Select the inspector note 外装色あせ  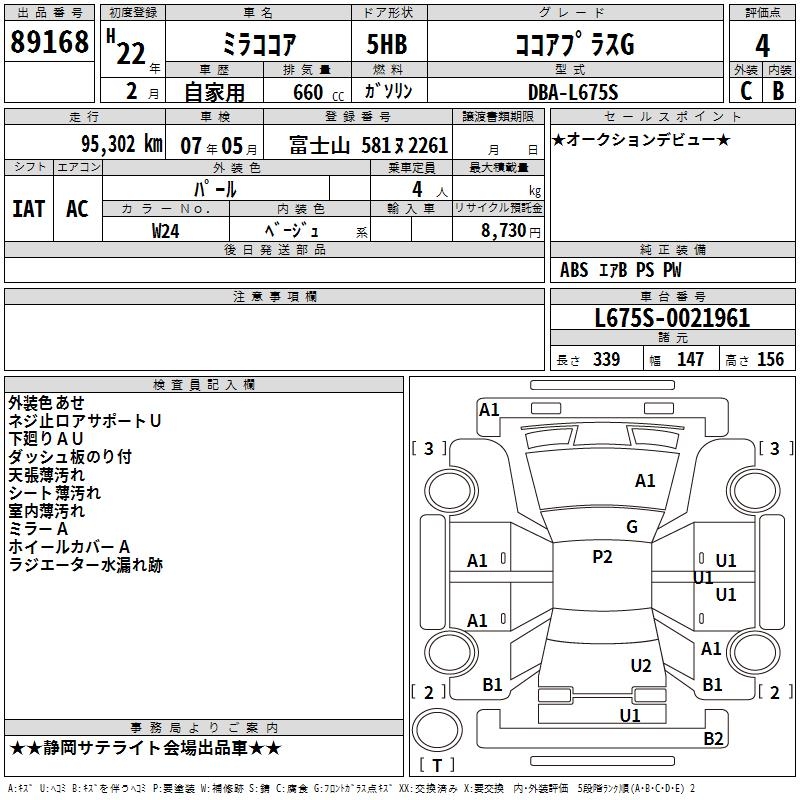click(x=46, y=403)
